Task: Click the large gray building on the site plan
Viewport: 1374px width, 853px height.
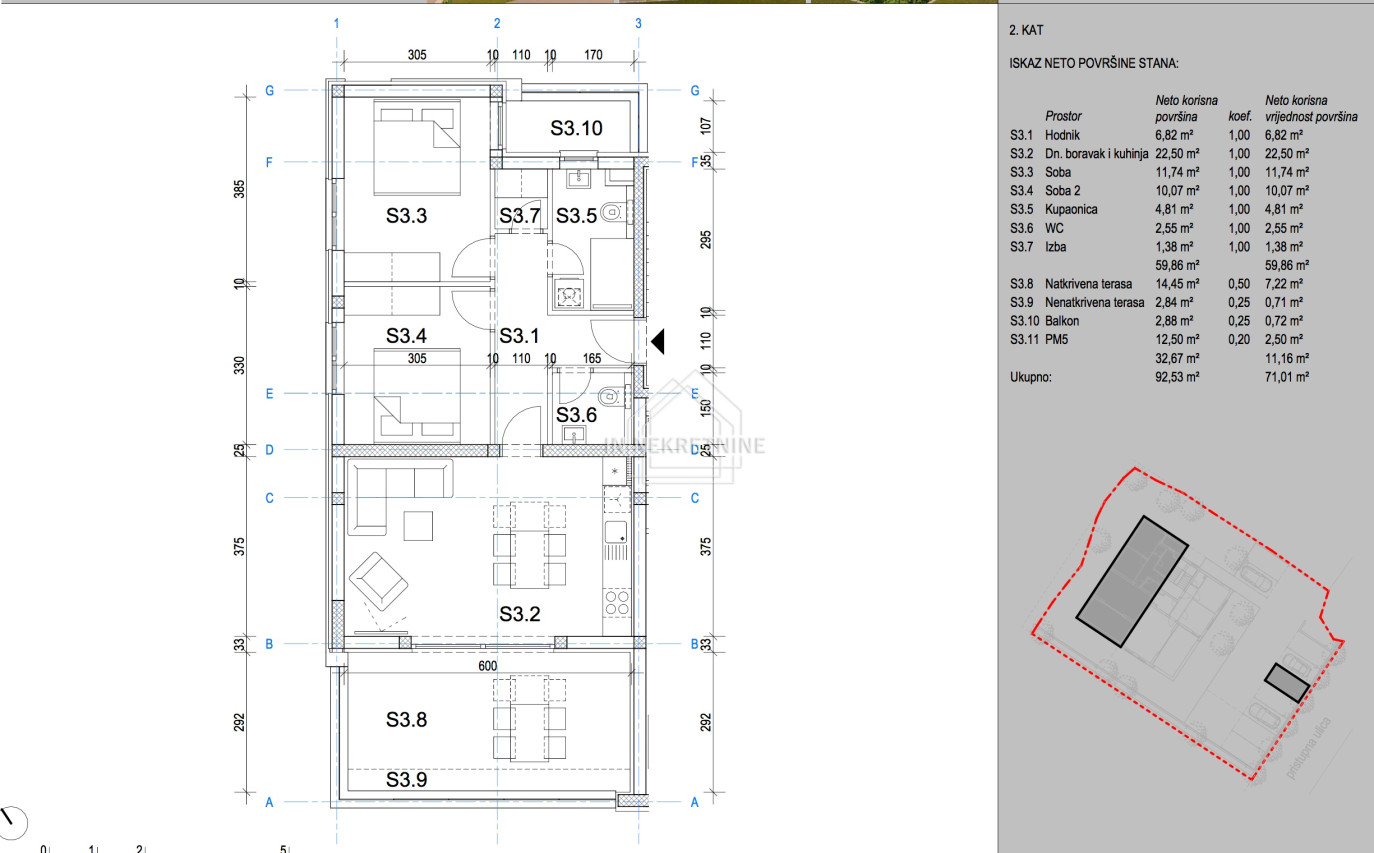Action: coord(1131,581)
